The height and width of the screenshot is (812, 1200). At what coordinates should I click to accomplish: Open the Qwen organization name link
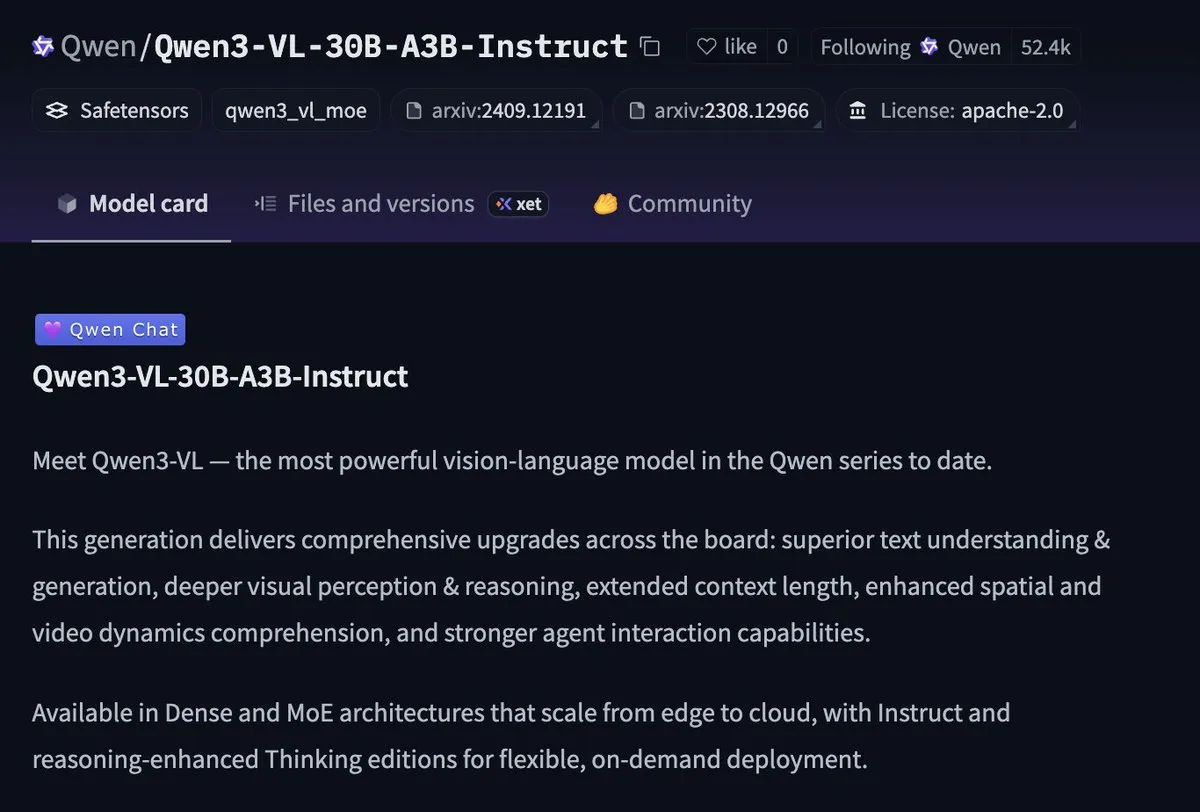pyautogui.click(x=97, y=47)
